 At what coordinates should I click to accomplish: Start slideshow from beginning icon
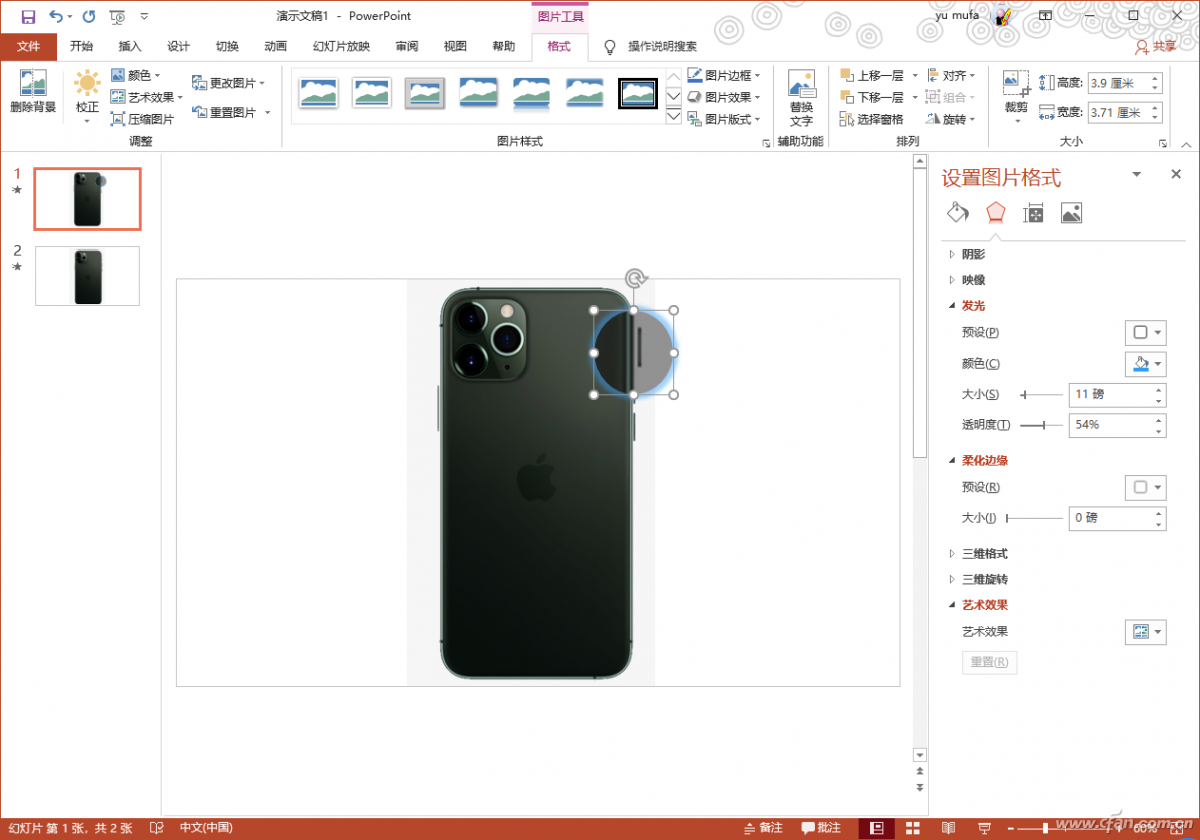tap(118, 16)
